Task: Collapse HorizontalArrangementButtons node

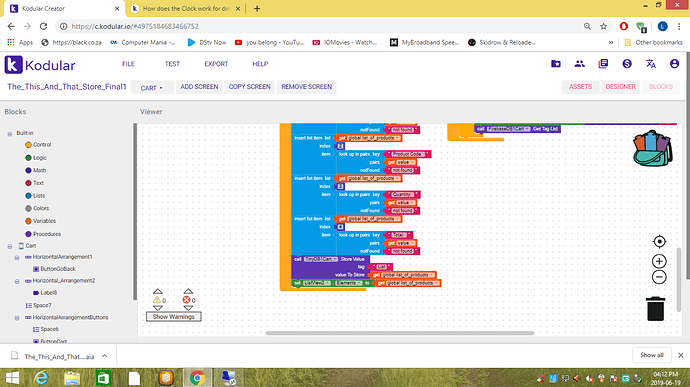Action: coord(17,317)
